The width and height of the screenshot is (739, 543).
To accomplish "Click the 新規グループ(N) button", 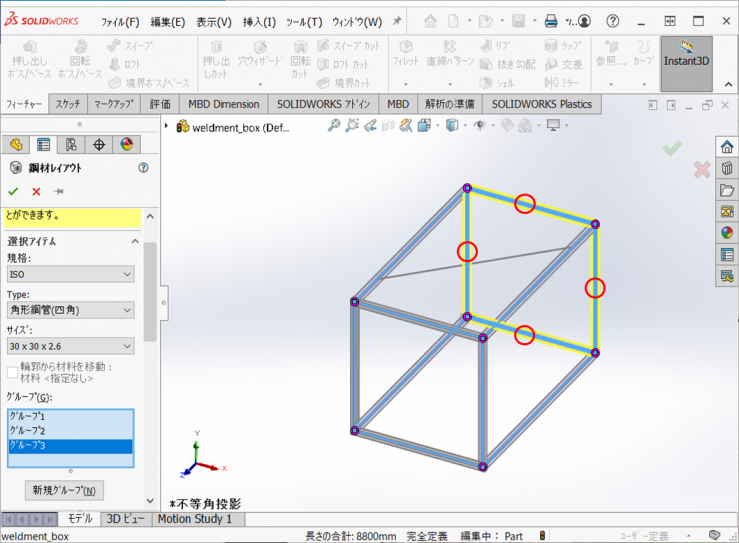I will click(x=63, y=490).
